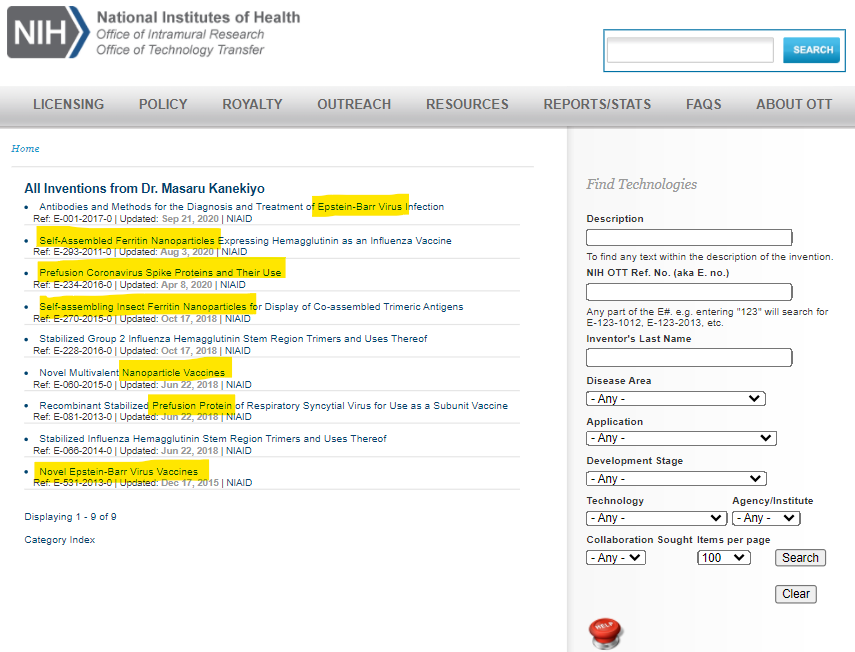Click the 'National Institutes of Health' header text
855x652 pixels.
[198, 17]
